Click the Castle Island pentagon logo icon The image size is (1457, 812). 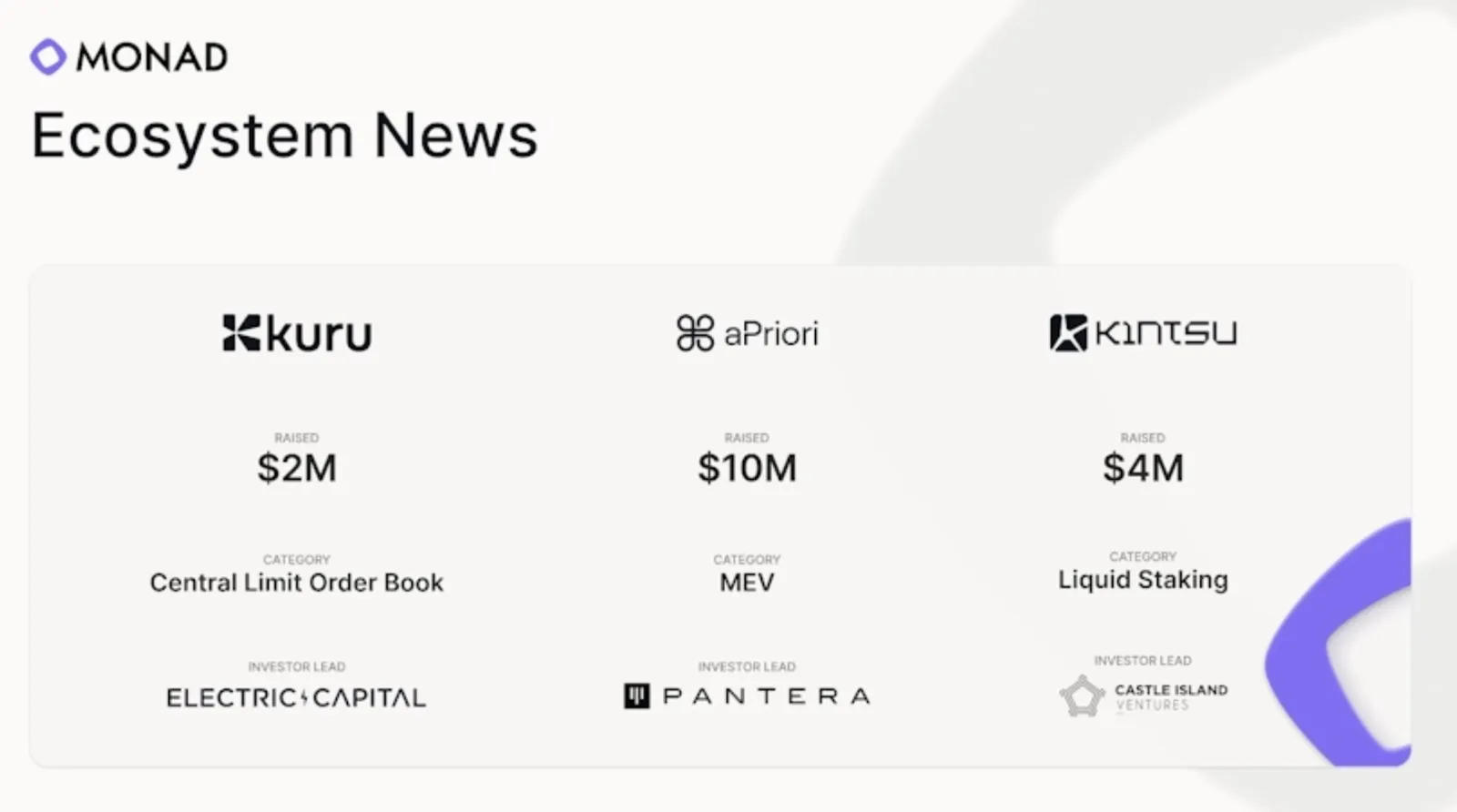click(x=1082, y=696)
